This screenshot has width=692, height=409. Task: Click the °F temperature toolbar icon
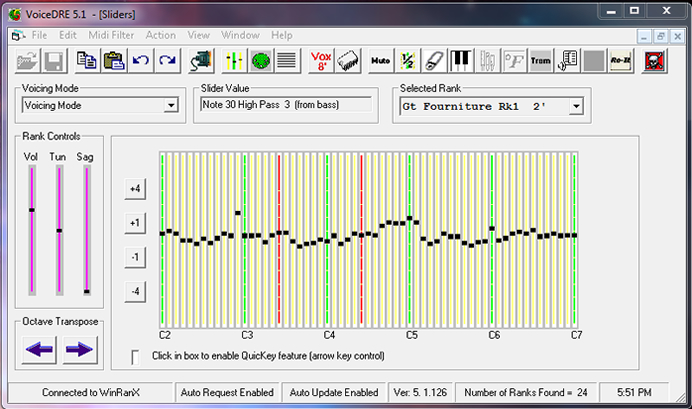(514, 61)
